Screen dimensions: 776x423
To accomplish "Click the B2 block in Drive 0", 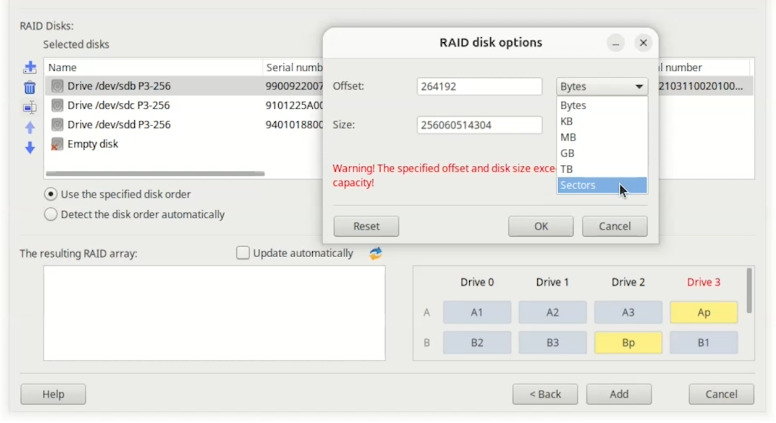I will point(477,343).
